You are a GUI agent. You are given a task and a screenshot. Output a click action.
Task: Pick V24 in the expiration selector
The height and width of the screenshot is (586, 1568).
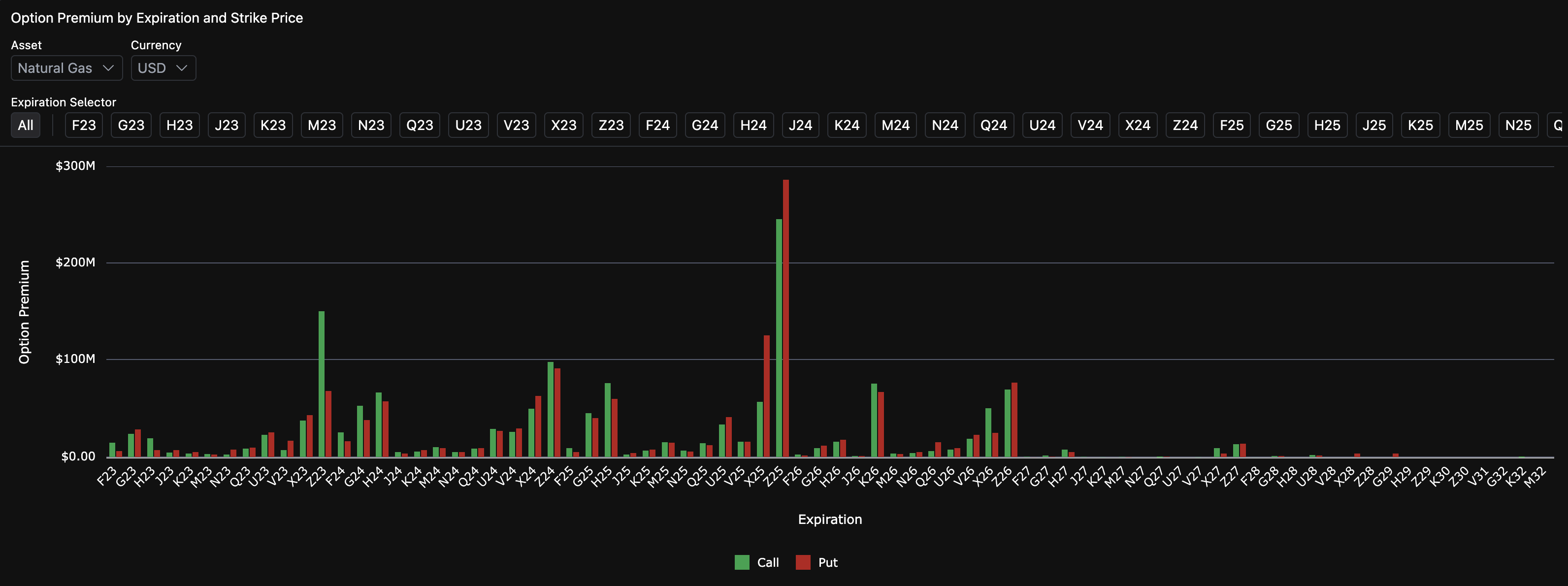pyautogui.click(x=1090, y=126)
